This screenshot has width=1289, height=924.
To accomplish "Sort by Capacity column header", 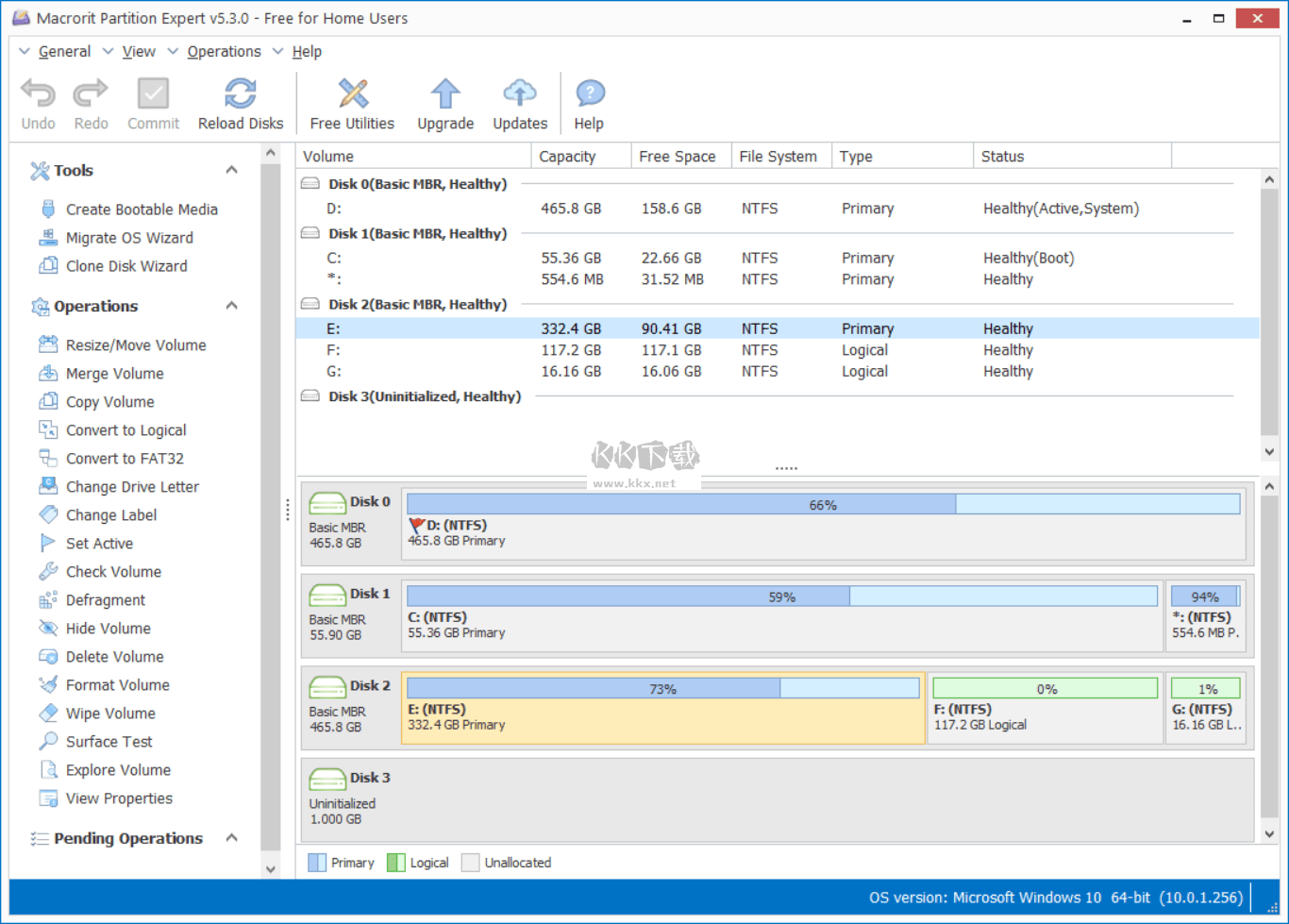I will (x=580, y=157).
